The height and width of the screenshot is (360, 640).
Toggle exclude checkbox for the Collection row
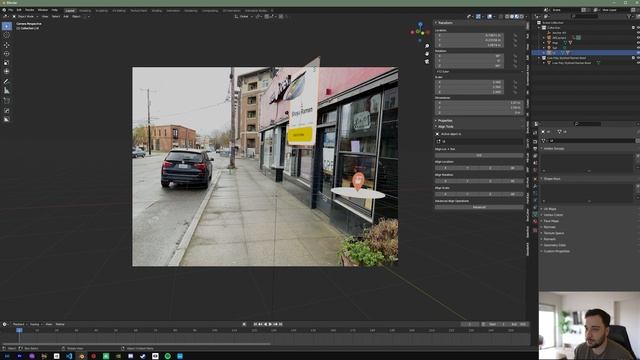click(x=633, y=28)
